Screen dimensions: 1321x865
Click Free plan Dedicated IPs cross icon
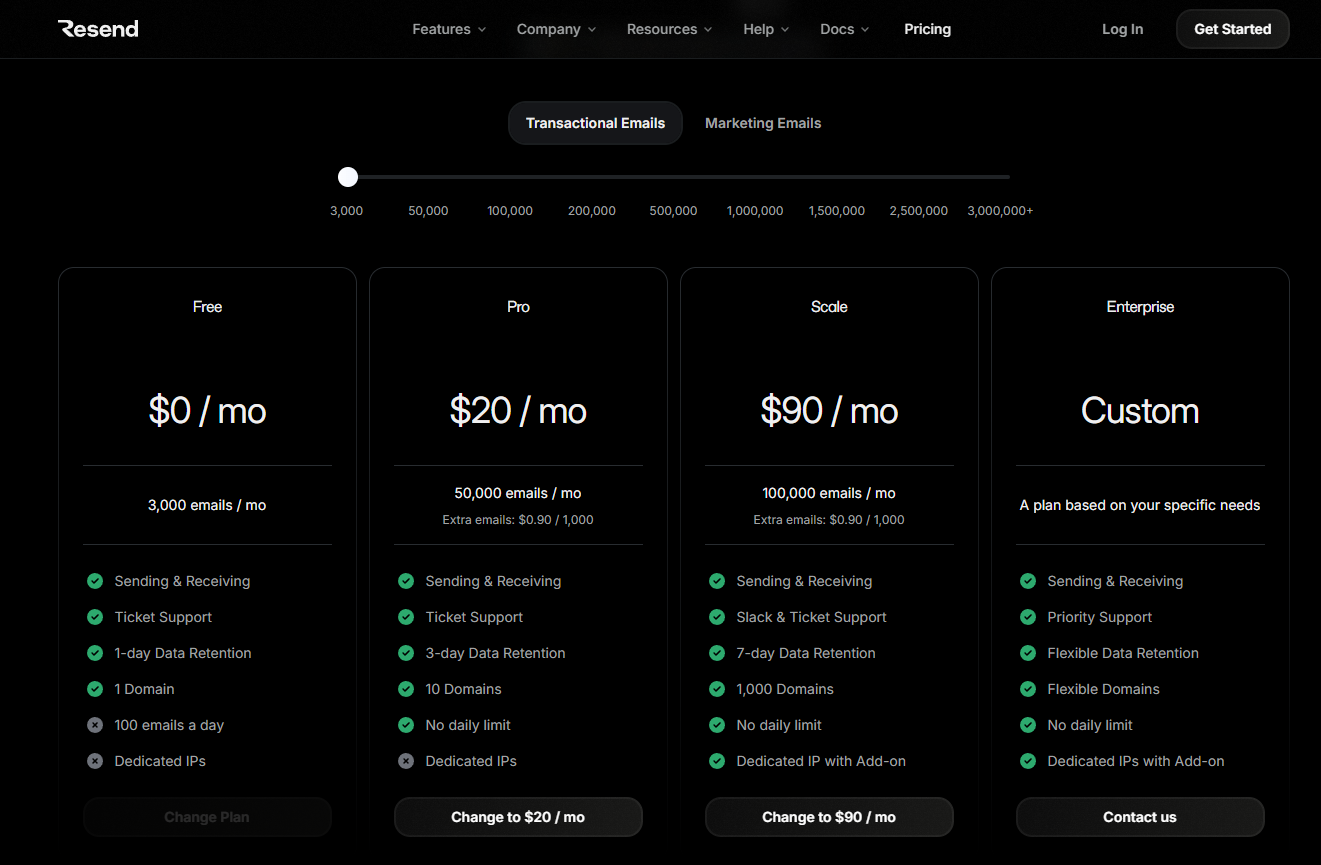(x=95, y=761)
